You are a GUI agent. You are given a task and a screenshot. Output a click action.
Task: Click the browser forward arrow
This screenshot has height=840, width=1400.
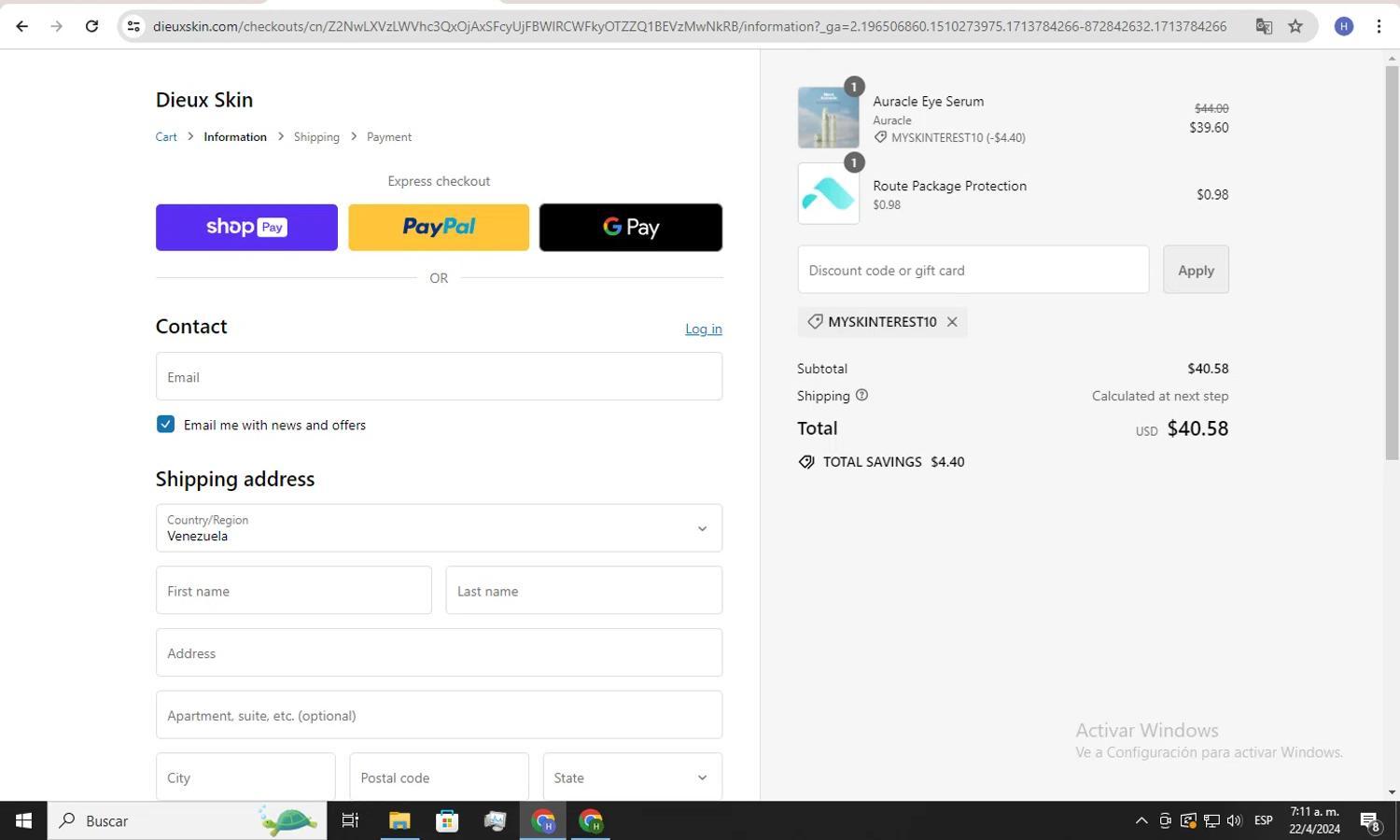click(x=56, y=25)
